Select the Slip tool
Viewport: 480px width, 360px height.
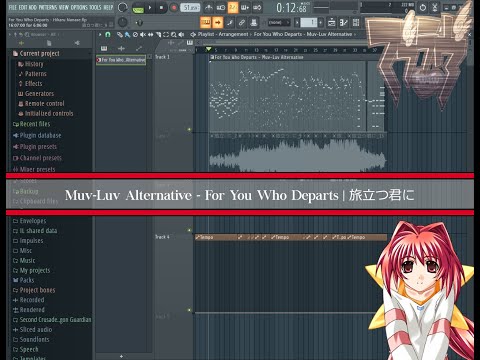150,34
